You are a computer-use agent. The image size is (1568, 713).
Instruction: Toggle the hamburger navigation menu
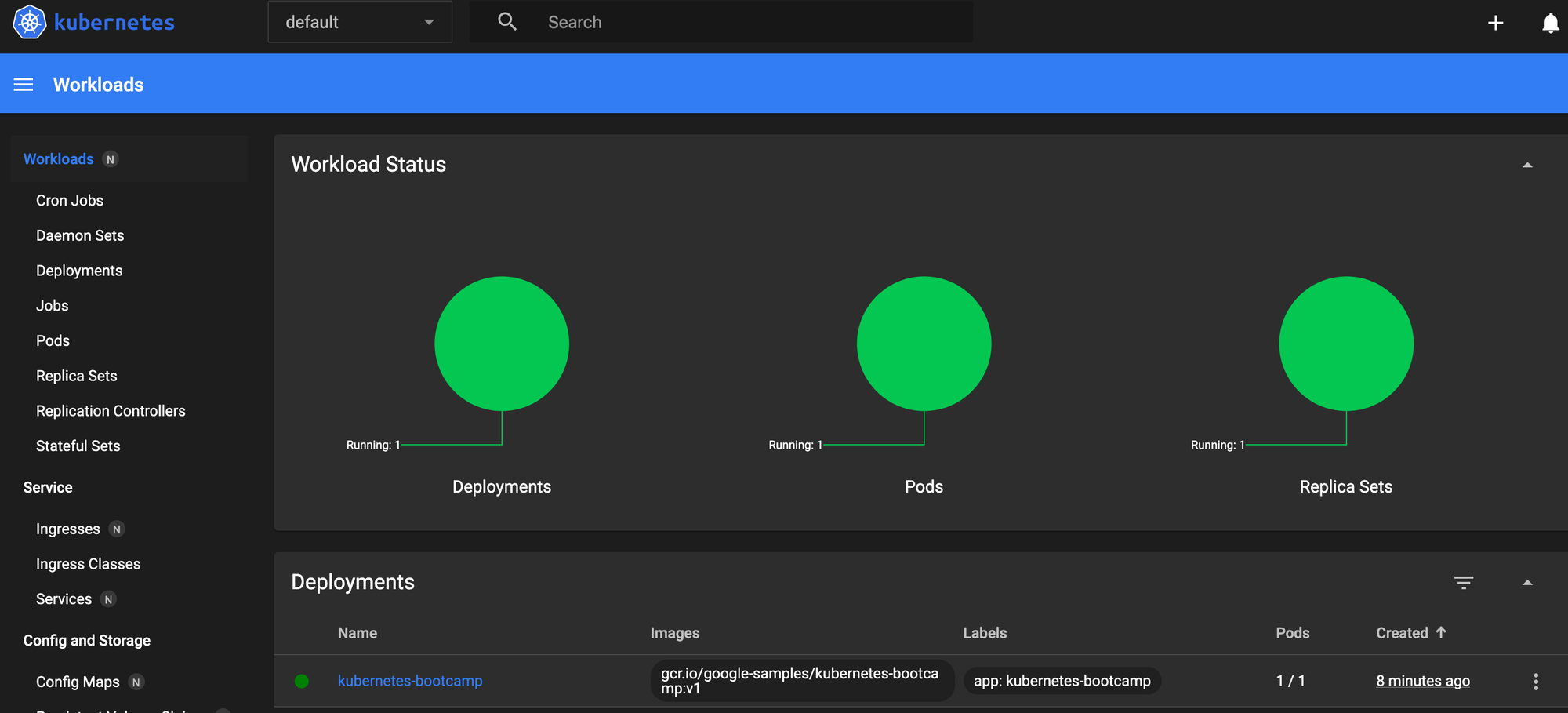pos(24,84)
